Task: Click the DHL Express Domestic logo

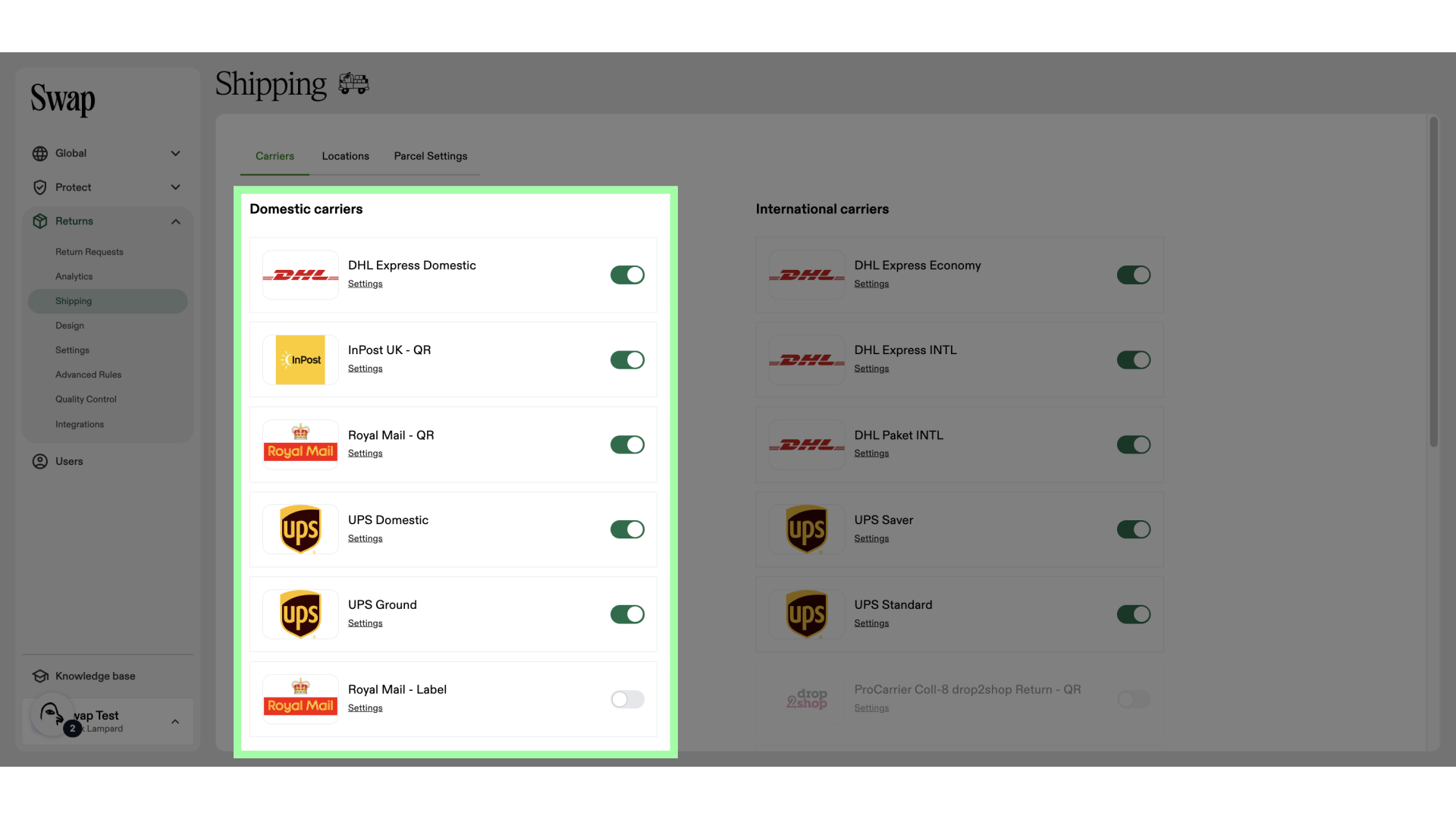Action: pyautogui.click(x=300, y=275)
